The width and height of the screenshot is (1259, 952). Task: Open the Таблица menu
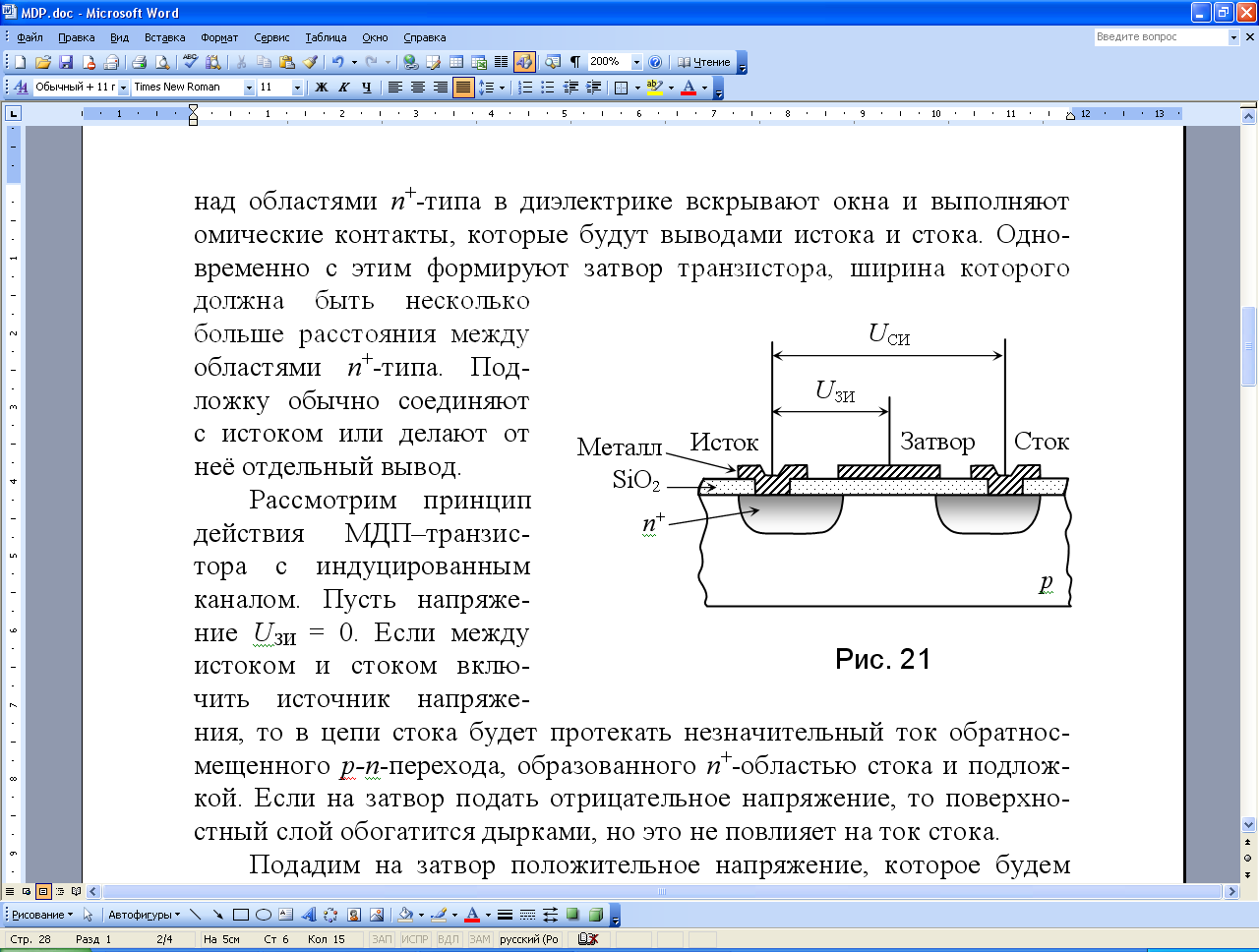(326, 37)
